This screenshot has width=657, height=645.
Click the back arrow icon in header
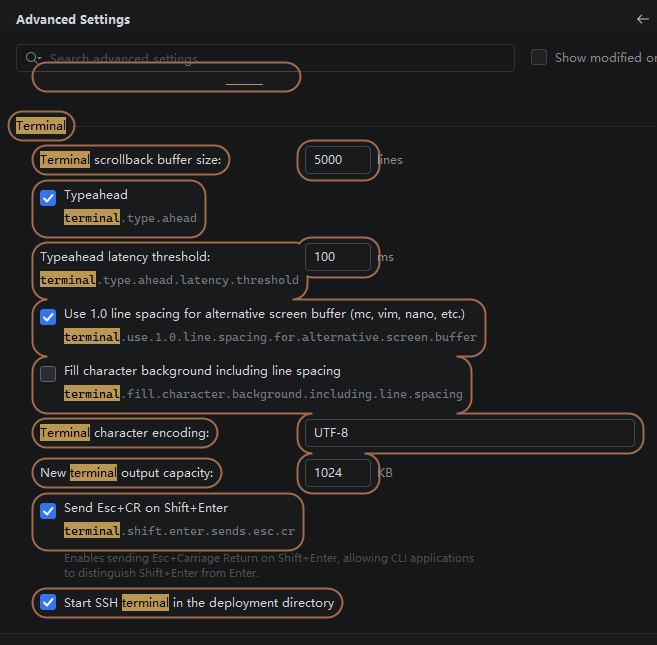click(x=642, y=19)
